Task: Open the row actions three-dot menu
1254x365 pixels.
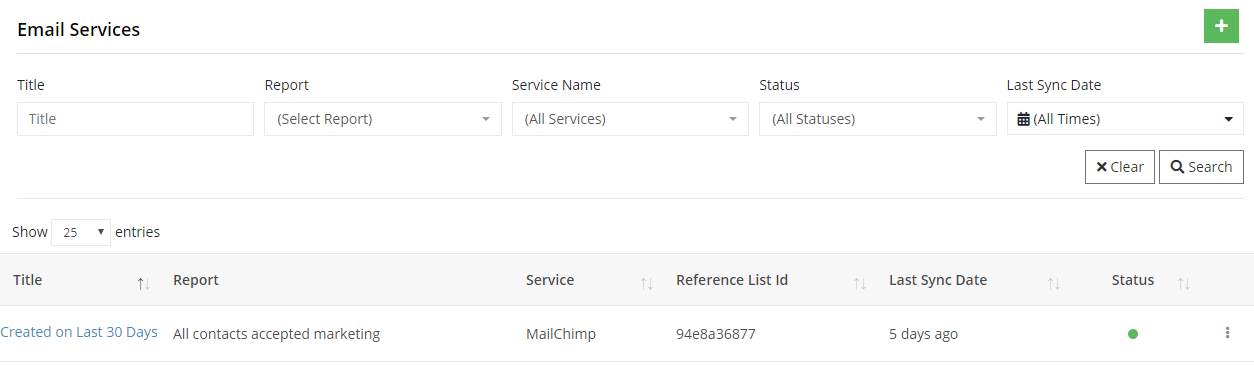Action: 1227,333
